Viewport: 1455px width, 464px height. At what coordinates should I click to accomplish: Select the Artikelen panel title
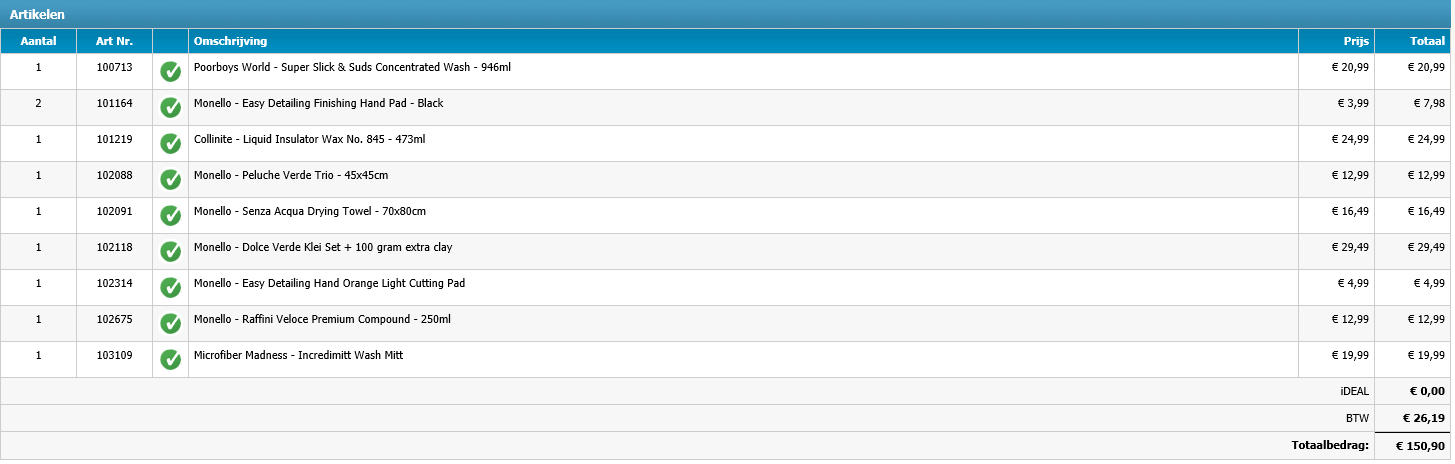click(x=38, y=14)
